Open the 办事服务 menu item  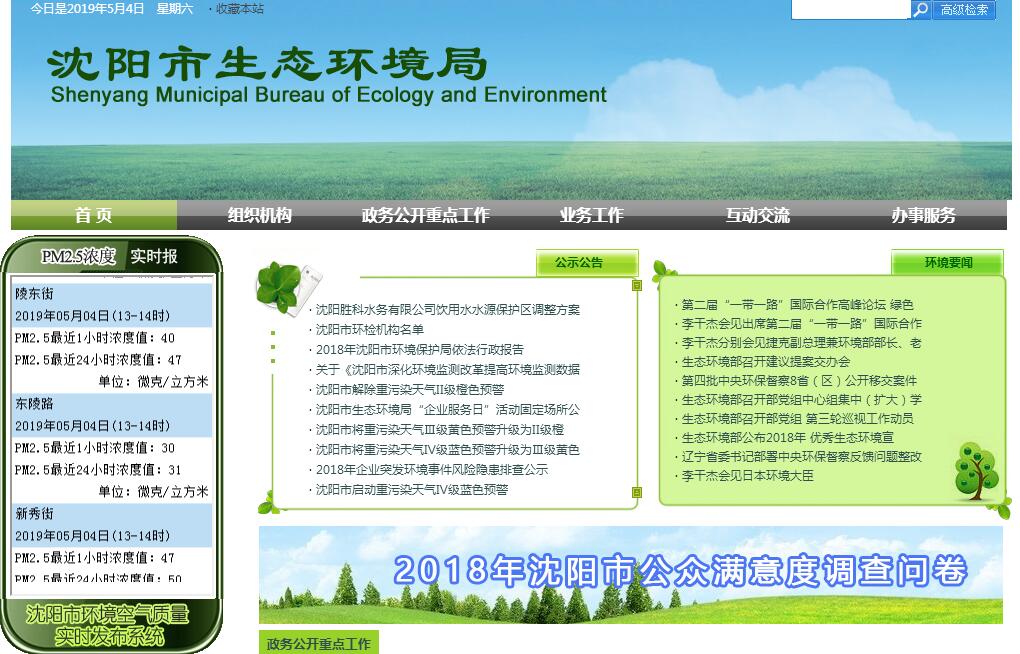point(924,215)
